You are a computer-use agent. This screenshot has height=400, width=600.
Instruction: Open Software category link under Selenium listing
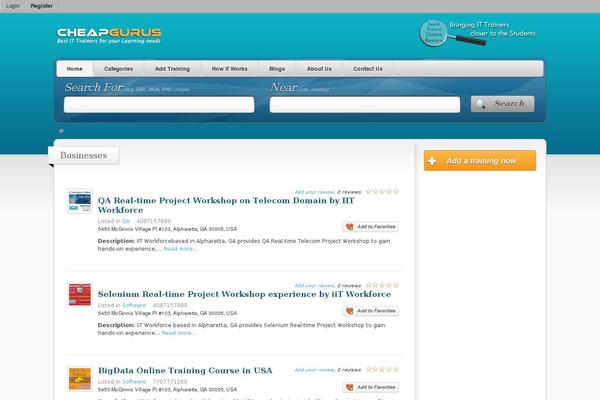(x=134, y=305)
